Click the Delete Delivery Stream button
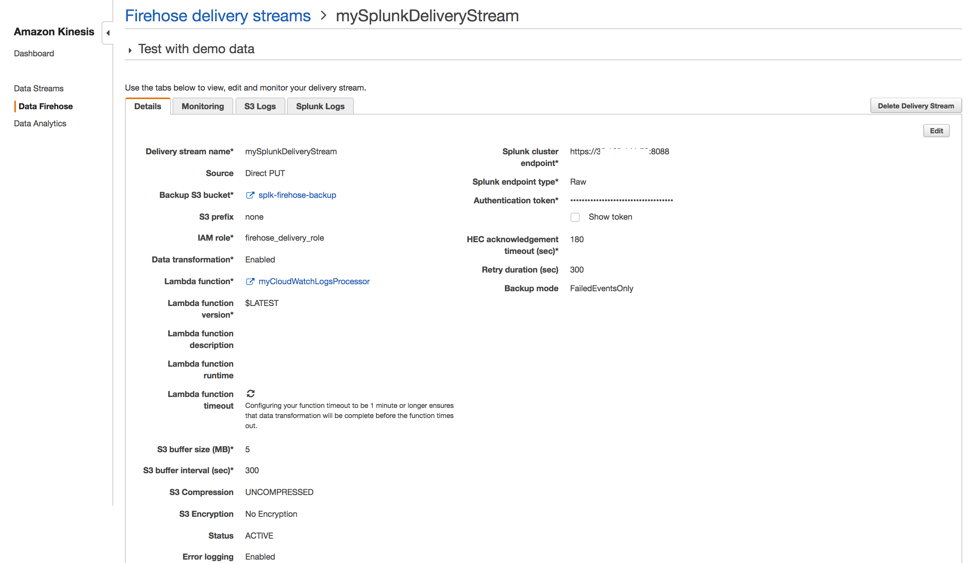This screenshot has height=563, width=975. click(915, 106)
